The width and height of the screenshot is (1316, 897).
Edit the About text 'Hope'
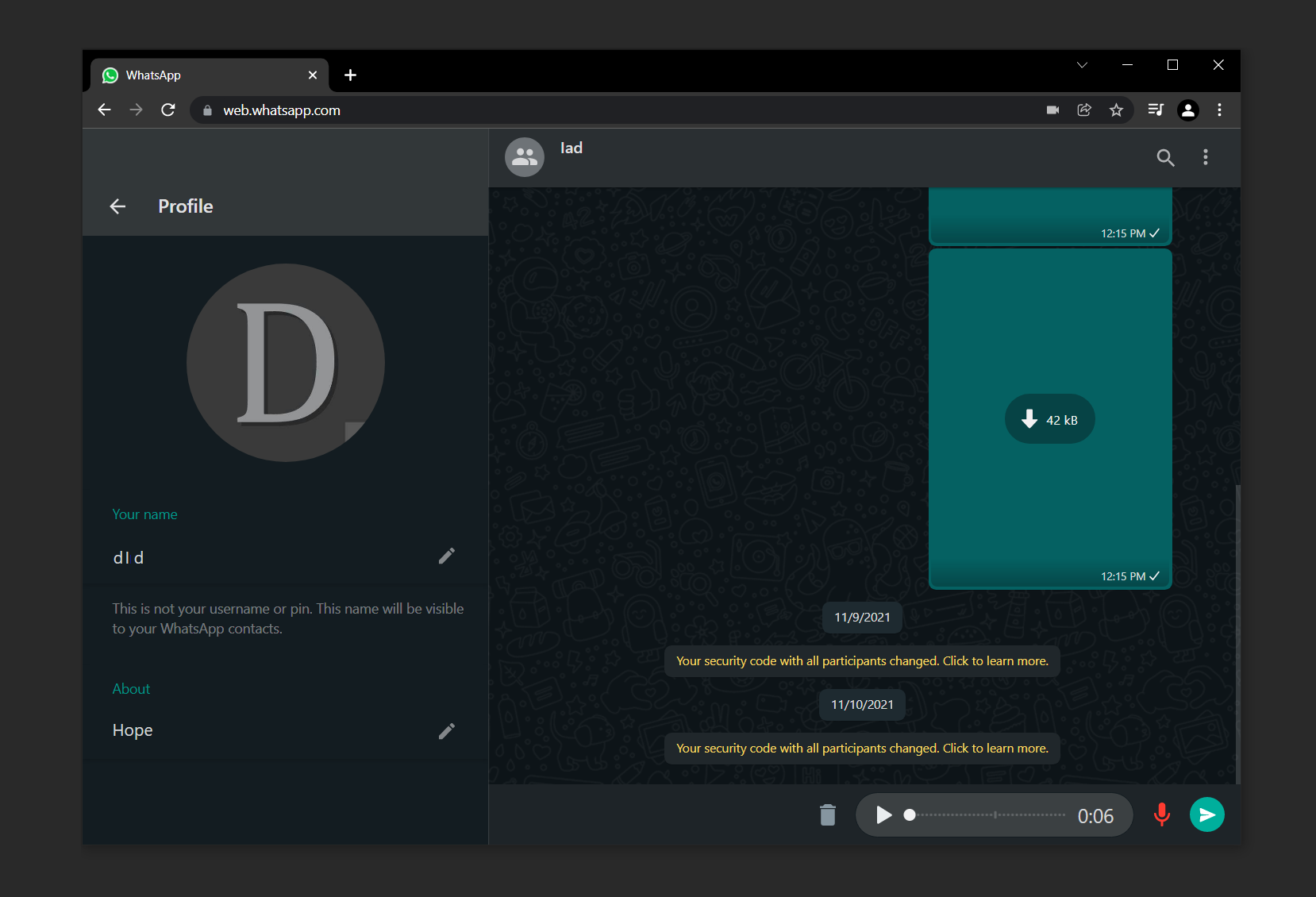[447, 730]
